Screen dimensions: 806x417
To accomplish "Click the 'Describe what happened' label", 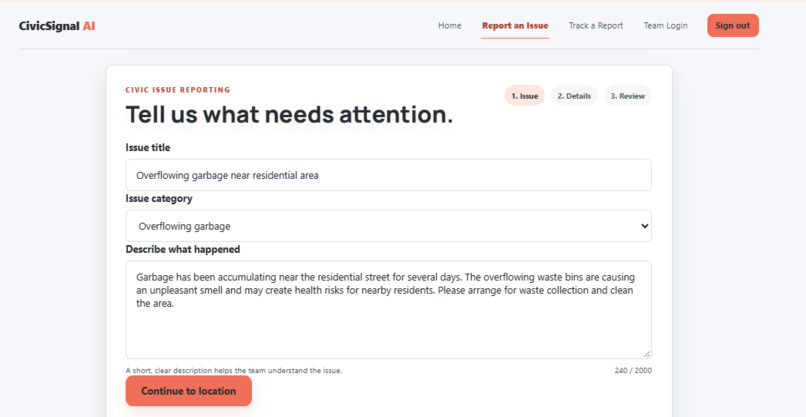I will point(182,249).
